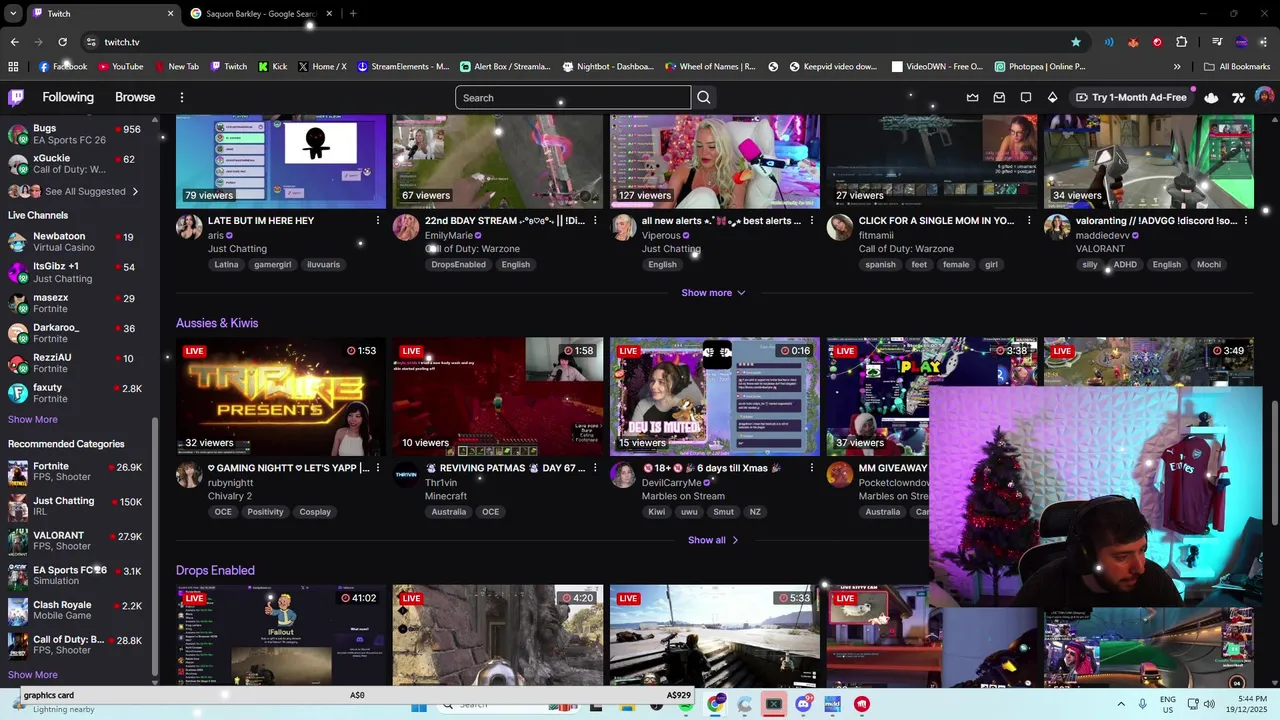Expand Show More recommended categories
Screen dimensions: 1280x720
pos(33,675)
